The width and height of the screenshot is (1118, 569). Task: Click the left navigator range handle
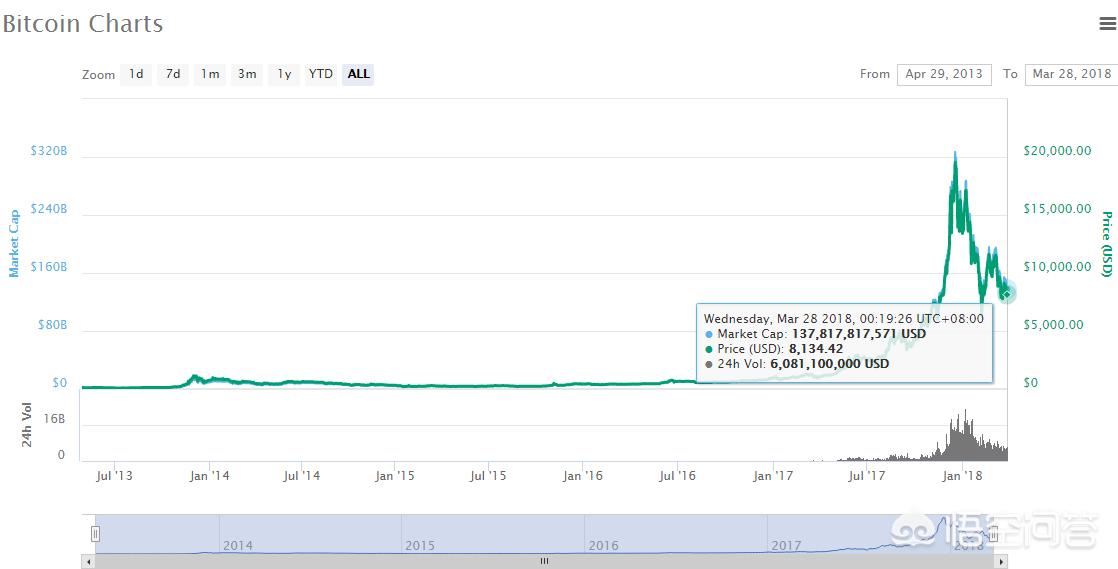coord(96,534)
